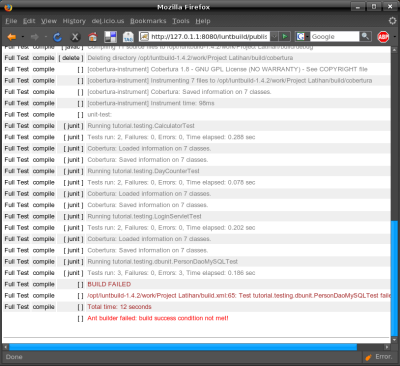Viewport: 400px width, 366px height.
Task: Click the '[ delete ]' task label
Action: coord(71,58)
